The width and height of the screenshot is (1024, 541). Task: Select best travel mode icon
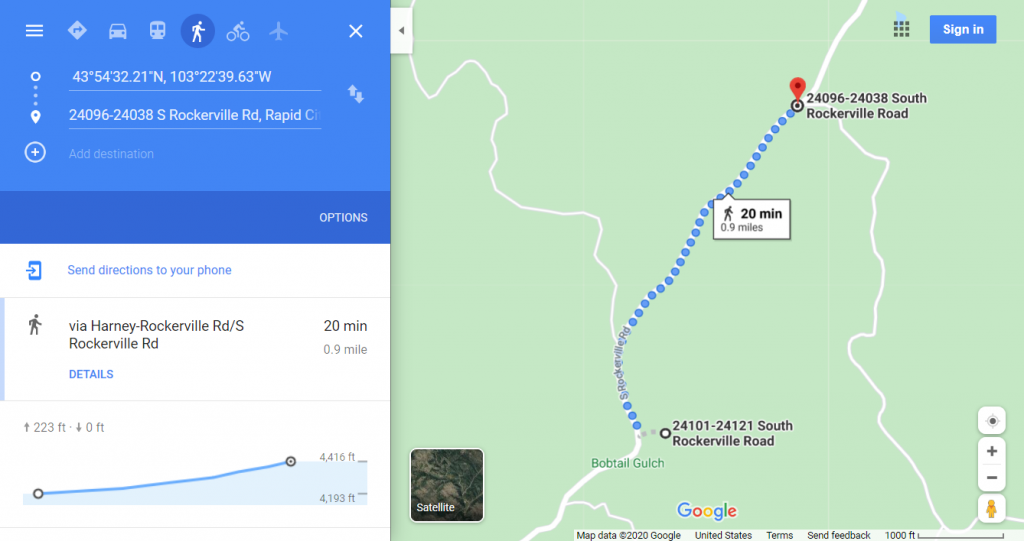coord(77,31)
